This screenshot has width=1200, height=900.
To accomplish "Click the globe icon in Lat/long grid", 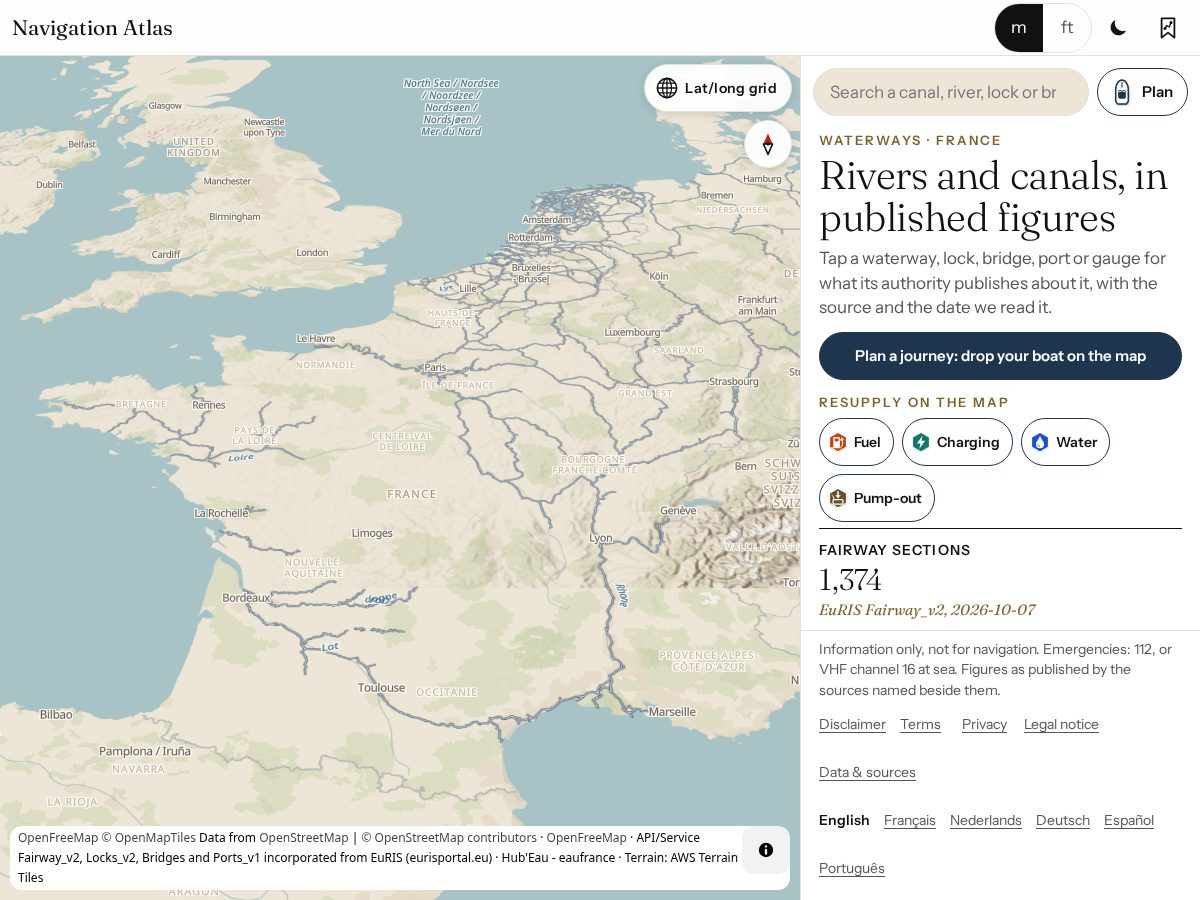I will pos(667,88).
